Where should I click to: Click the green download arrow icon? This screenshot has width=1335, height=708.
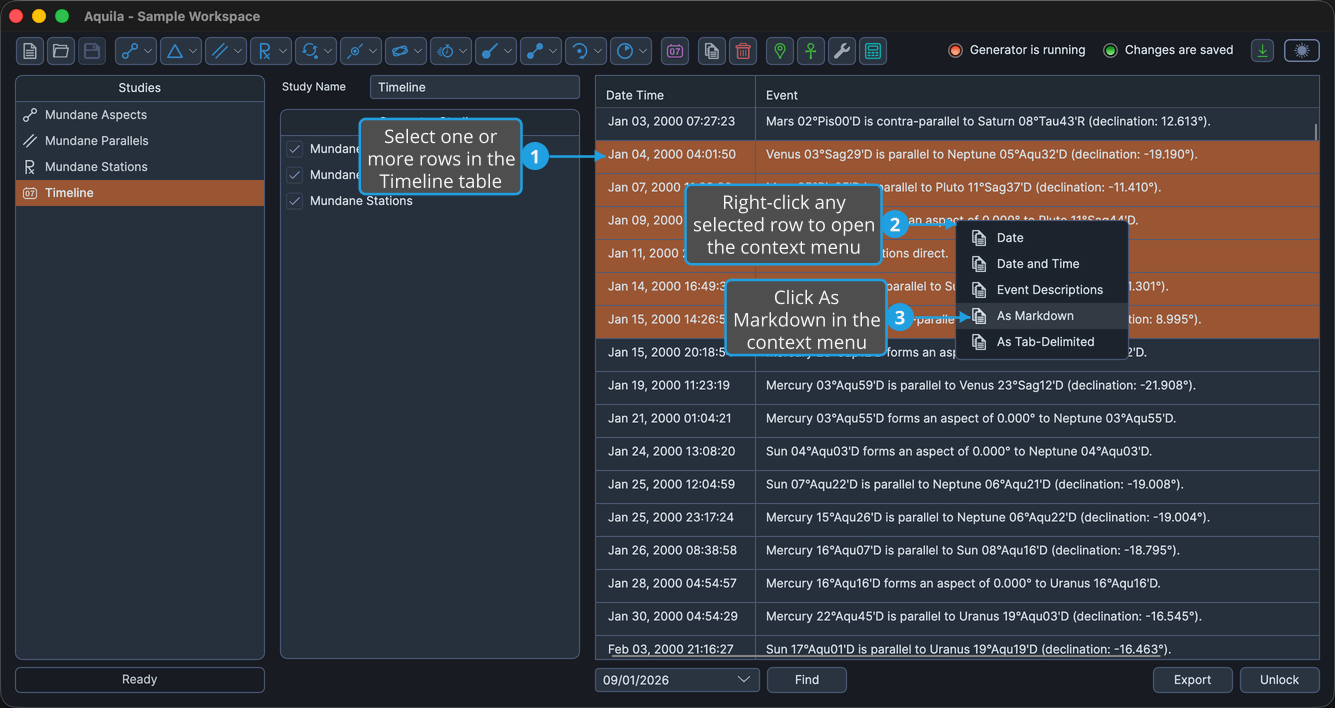(x=1263, y=51)
